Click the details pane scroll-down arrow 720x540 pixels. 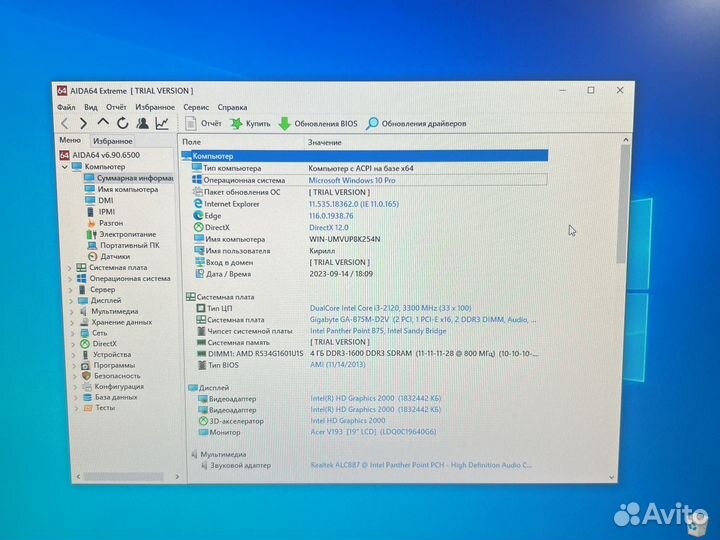pos(612,478)
